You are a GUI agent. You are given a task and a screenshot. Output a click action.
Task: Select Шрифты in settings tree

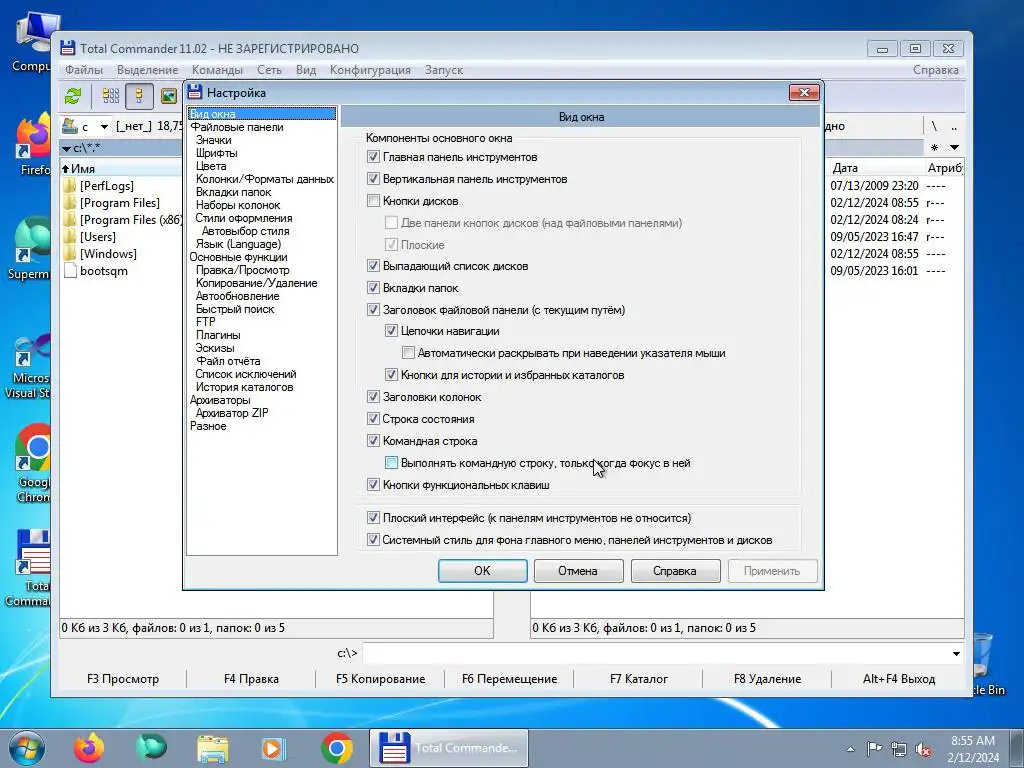pos(217,153)
